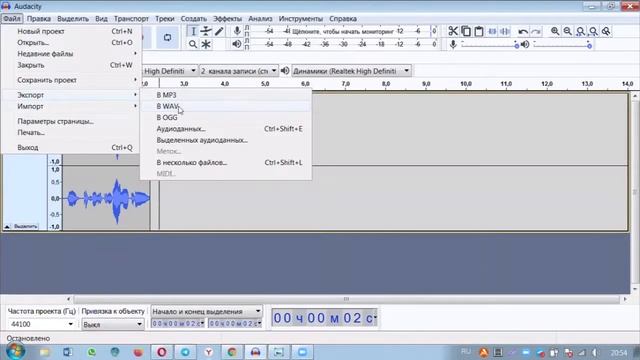Click speaker icon before Динамики device
The width and height of the screenshot is (640, 360).
pos(285,71)
